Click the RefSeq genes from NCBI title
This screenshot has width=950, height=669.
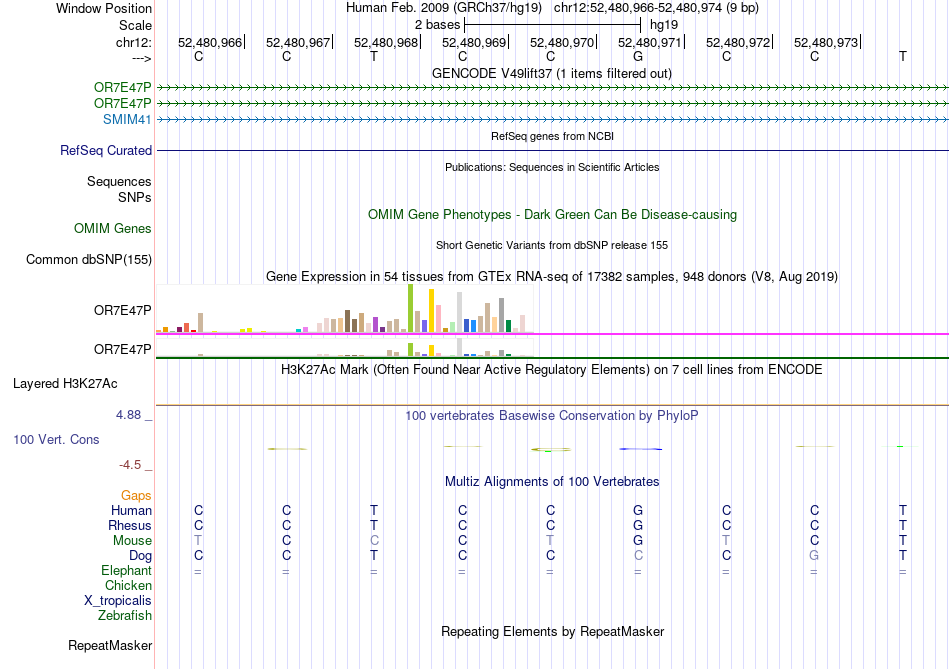552,136
